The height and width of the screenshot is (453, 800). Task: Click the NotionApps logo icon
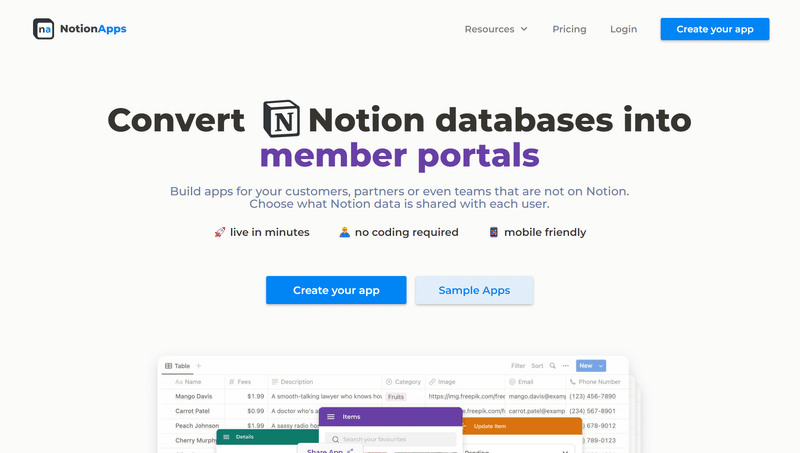click(43, 29)
